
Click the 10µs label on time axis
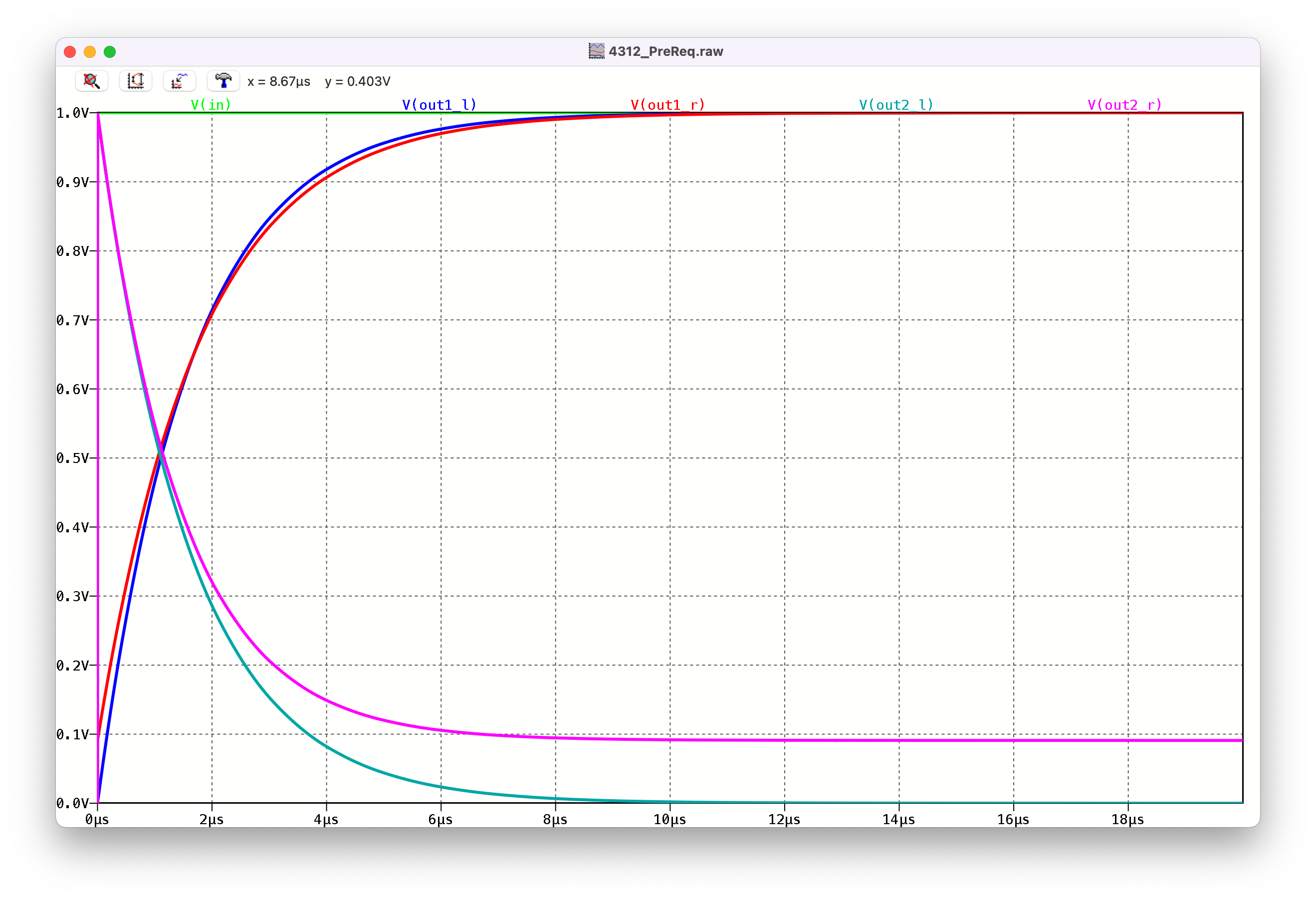click(669, 820)
